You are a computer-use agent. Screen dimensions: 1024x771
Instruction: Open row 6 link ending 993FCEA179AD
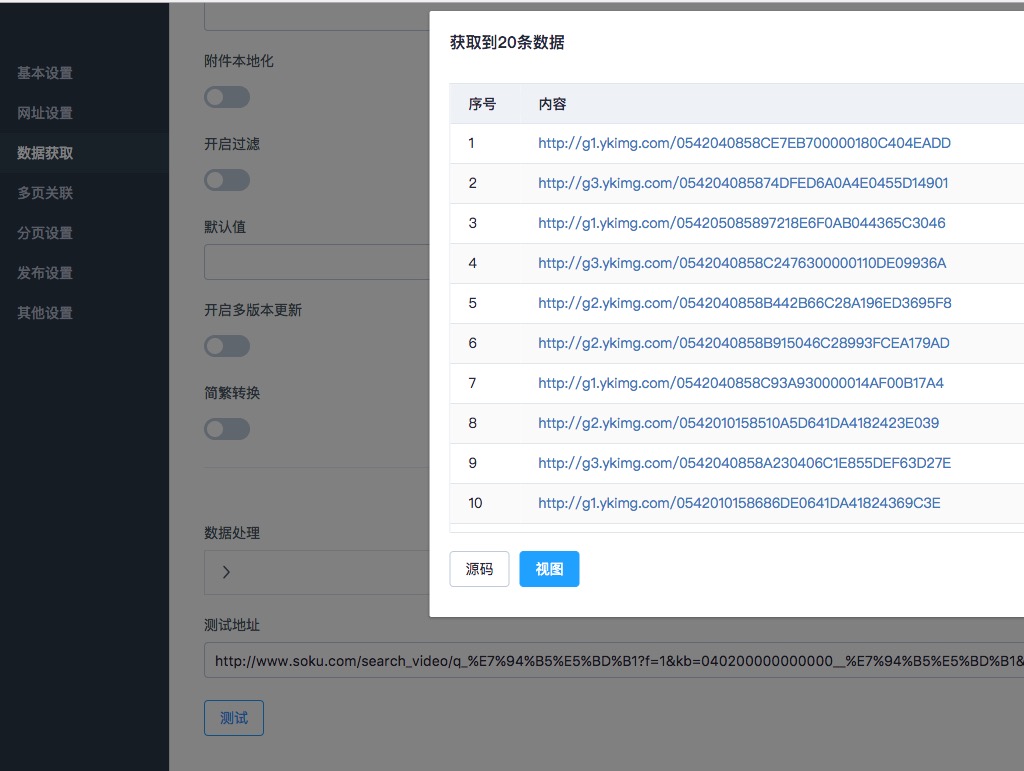tap(743, 343)
